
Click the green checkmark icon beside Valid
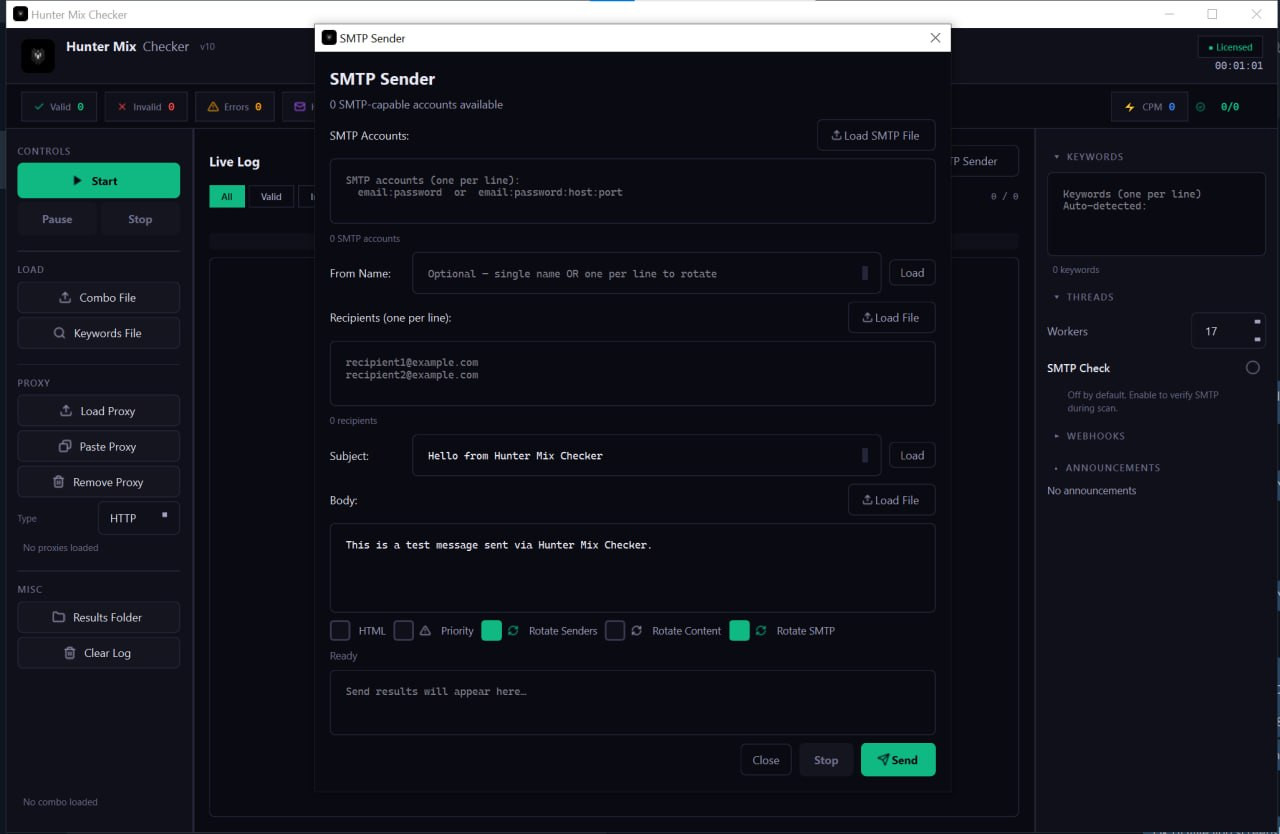pos(39,107)
